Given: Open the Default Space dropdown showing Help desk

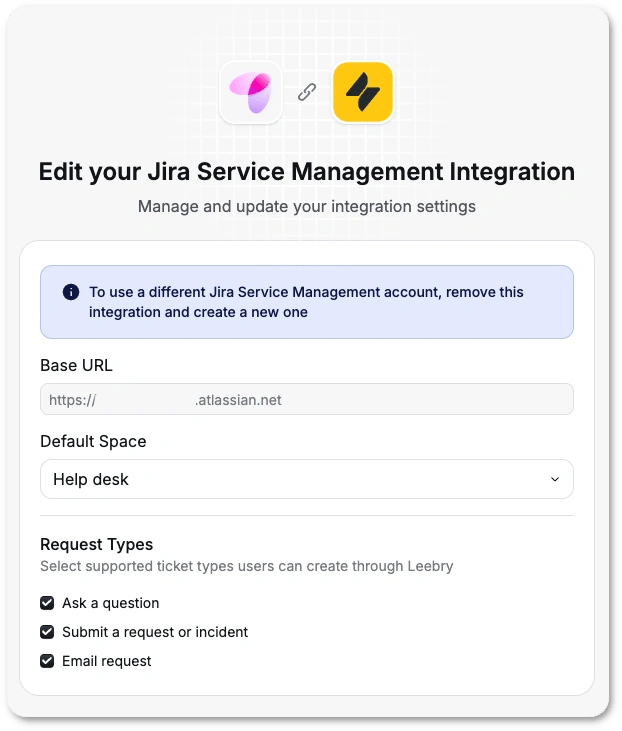Looking at the screenshot, I should (307, 479).
